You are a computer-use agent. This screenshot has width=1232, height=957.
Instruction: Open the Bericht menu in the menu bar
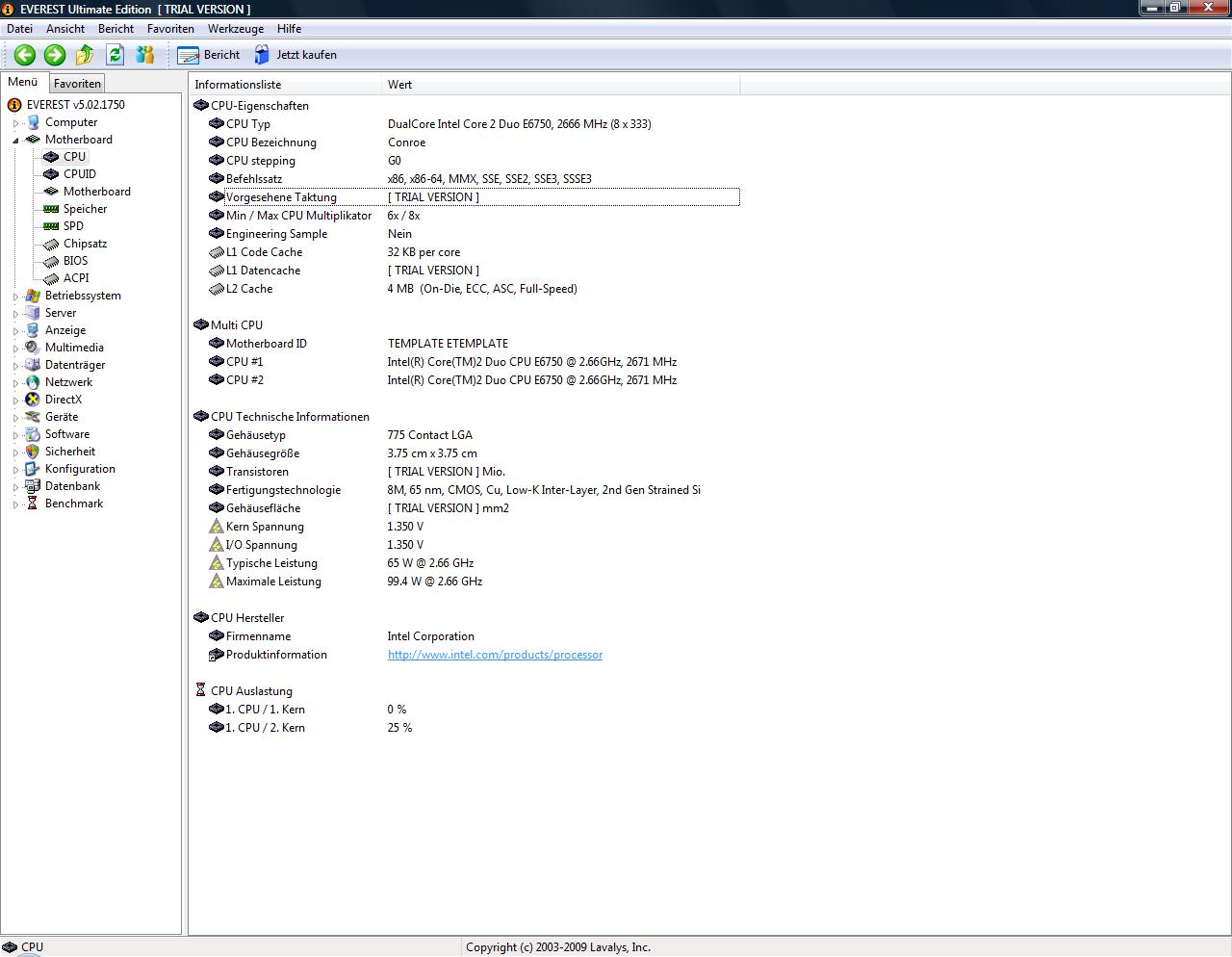tap(116, 29)
